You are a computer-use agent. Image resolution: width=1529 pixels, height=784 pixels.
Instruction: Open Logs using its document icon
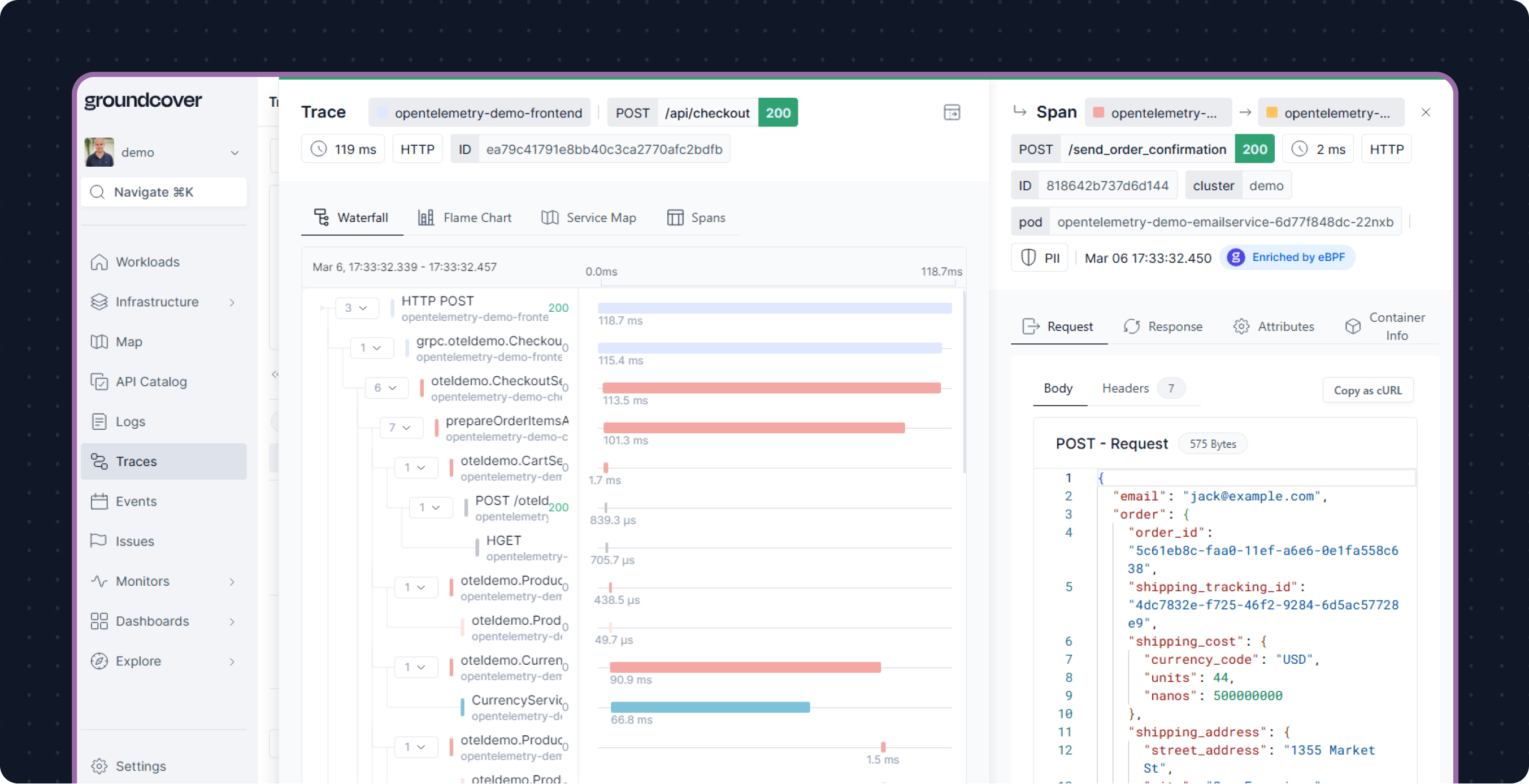(99, 421)
